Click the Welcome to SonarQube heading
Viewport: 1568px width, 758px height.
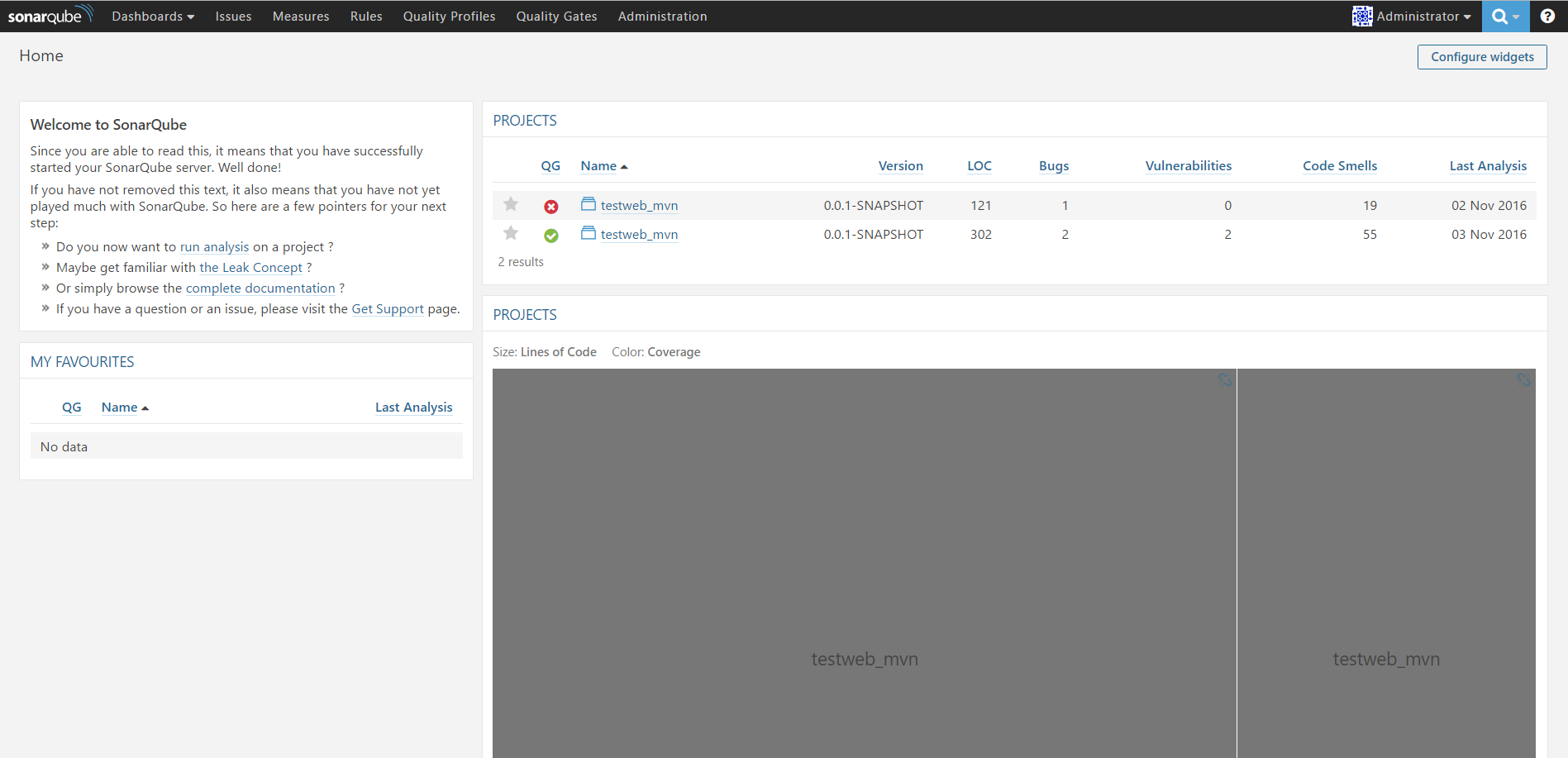(x=108, y=125)
